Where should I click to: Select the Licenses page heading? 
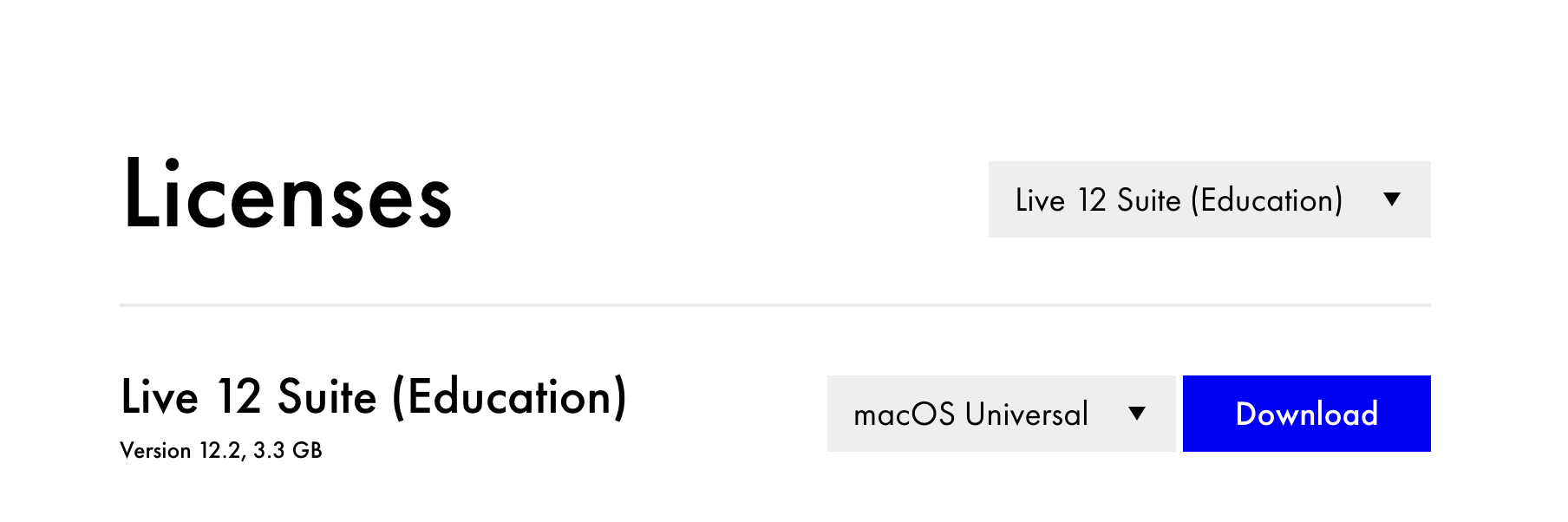click(287, 195)
